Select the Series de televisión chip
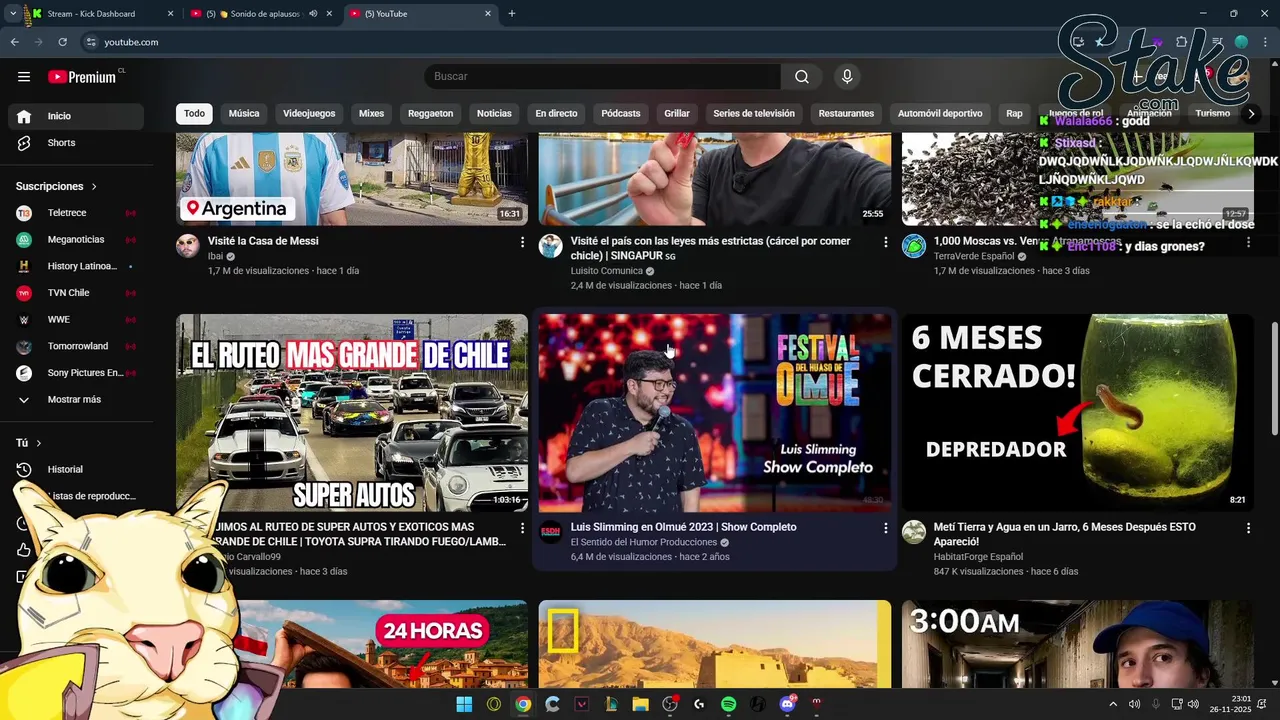Viewport: 1280px width, 720px height. [754, 114]
